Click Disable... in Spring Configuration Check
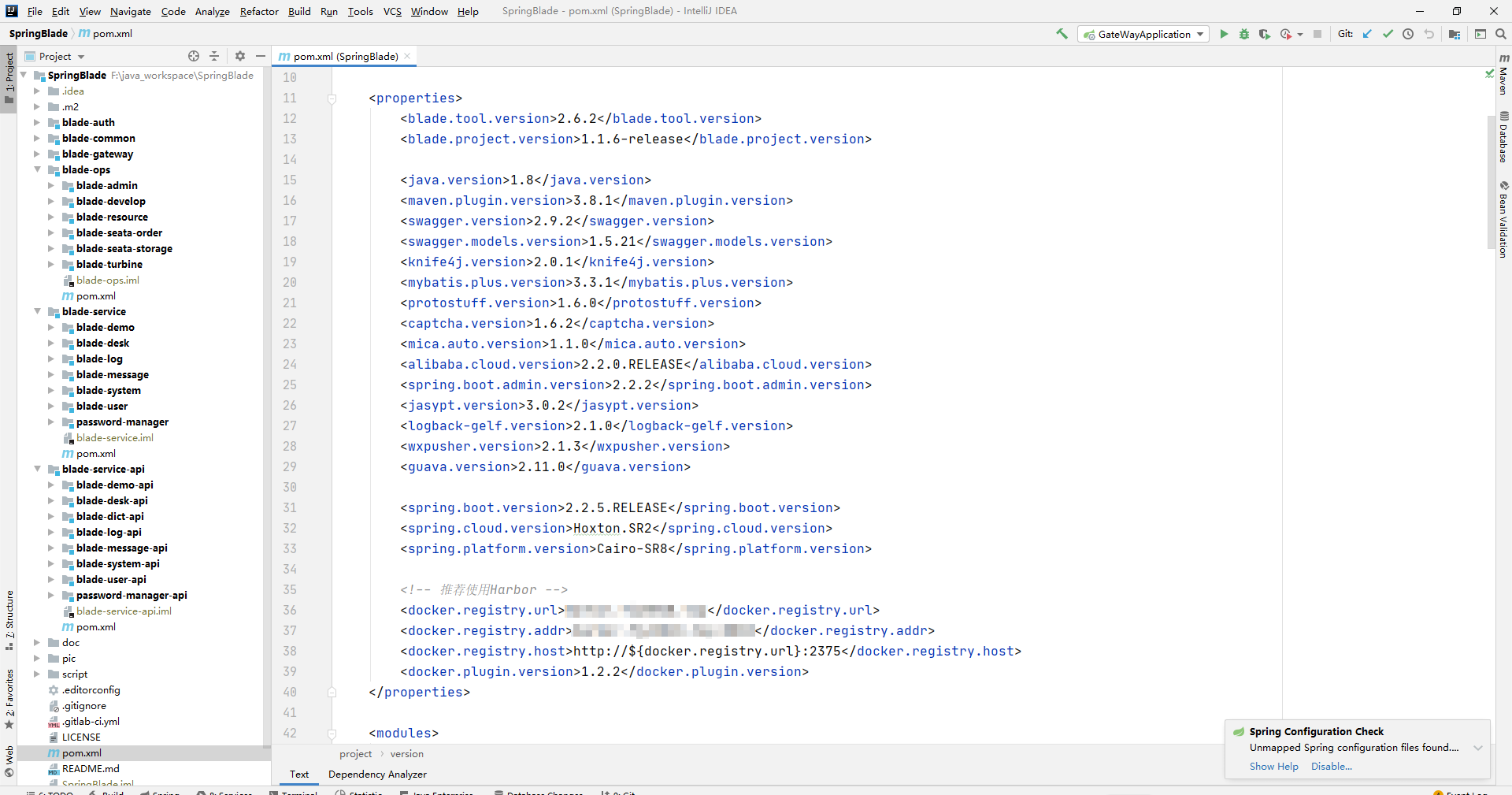The width and height of the screenshot is (1512, 795). click(x=1331, y=767)
